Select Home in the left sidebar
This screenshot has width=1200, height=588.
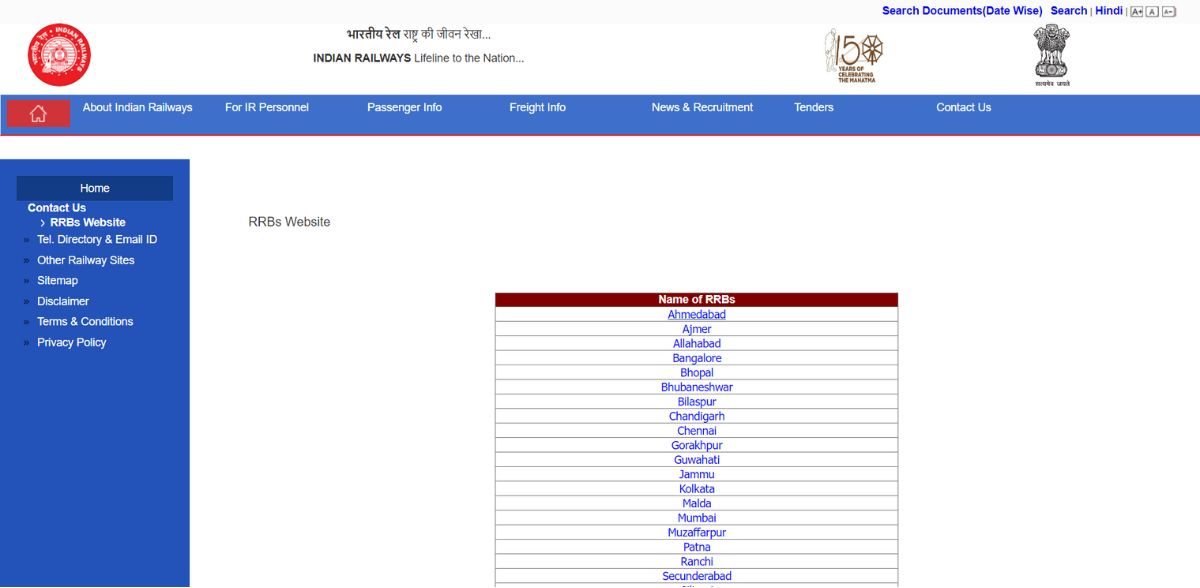95,188
